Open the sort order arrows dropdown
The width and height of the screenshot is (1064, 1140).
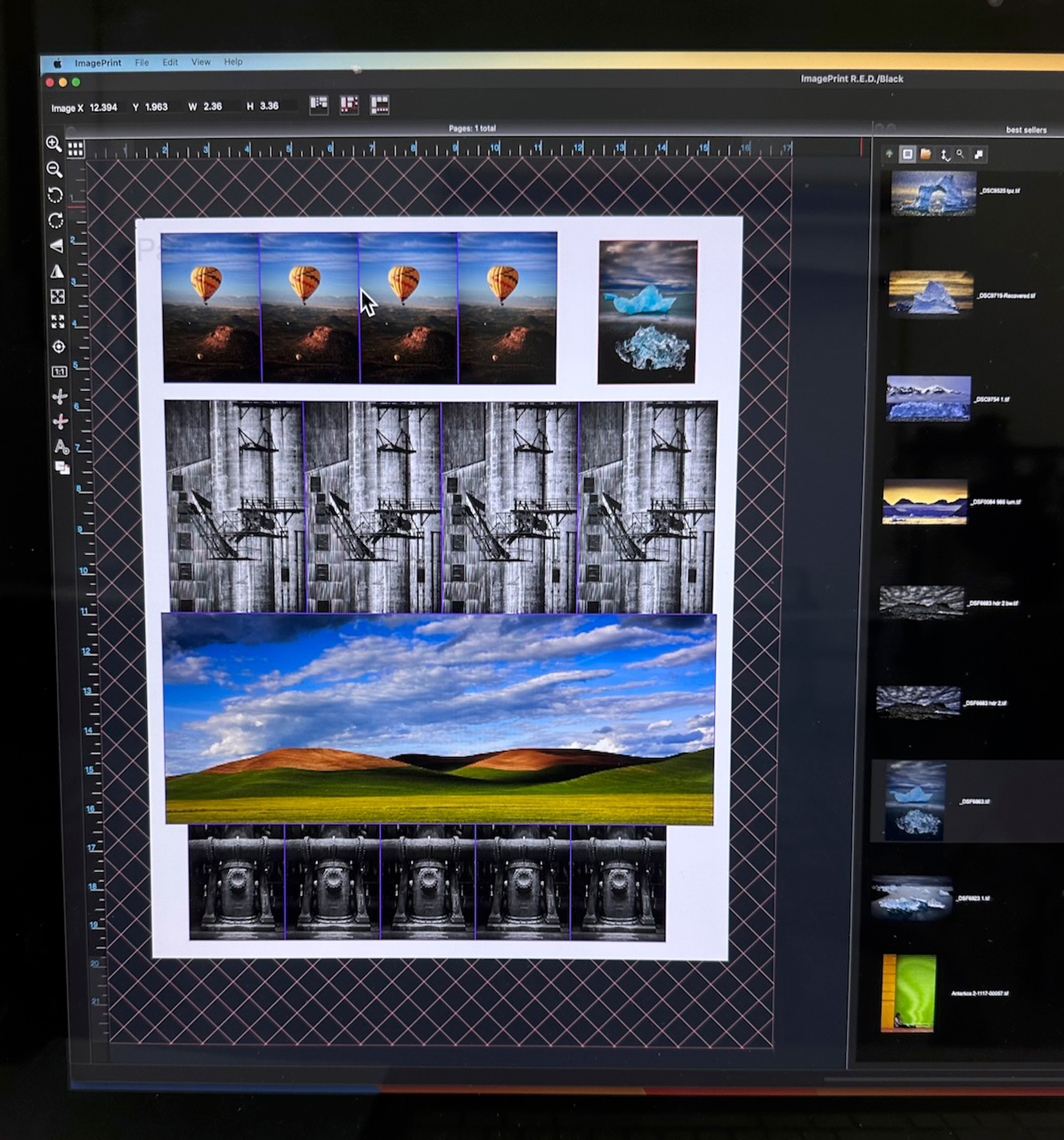[x=945, y=155]
